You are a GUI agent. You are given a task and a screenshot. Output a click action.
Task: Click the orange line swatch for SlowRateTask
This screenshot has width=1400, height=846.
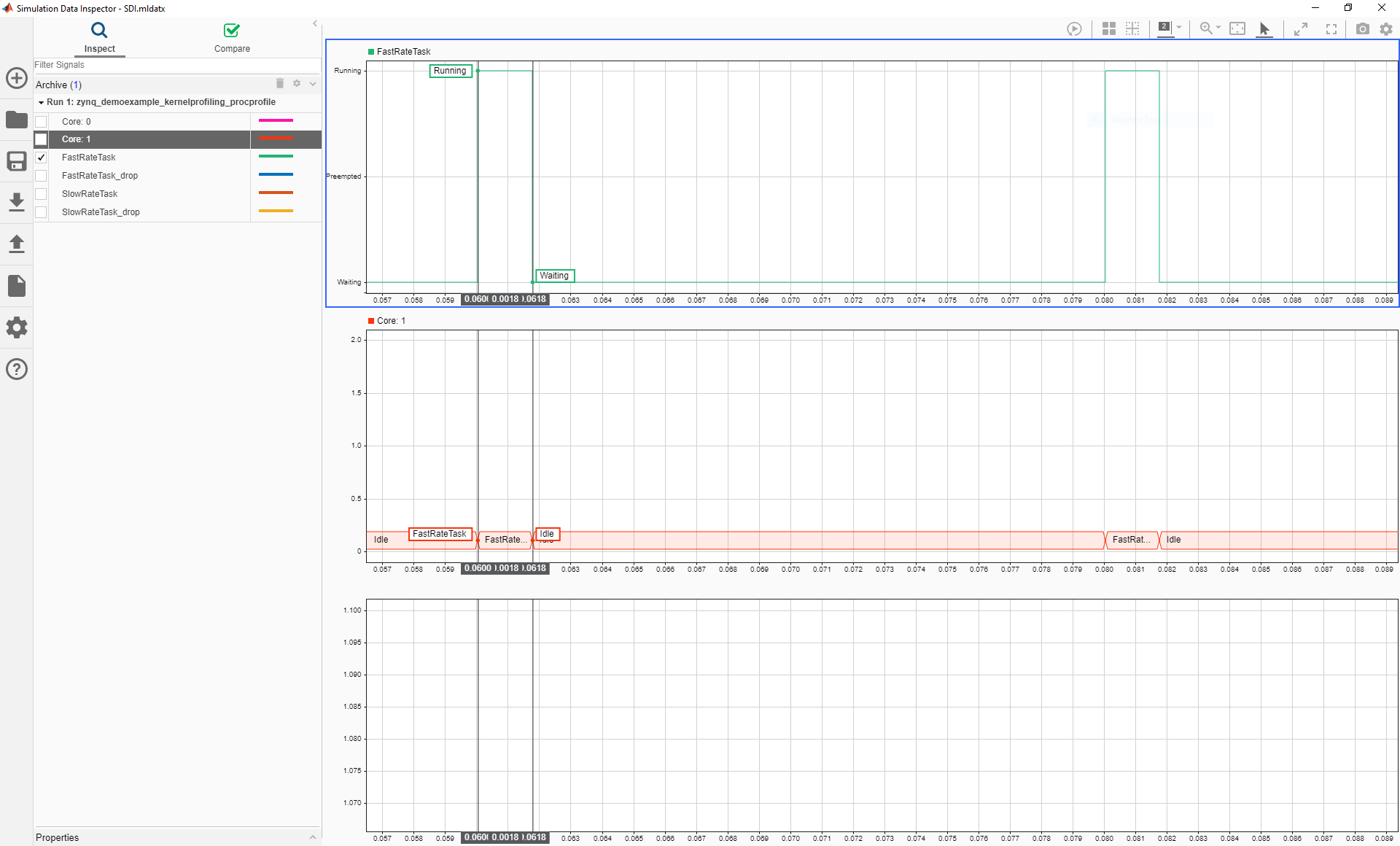coord(276,193)
